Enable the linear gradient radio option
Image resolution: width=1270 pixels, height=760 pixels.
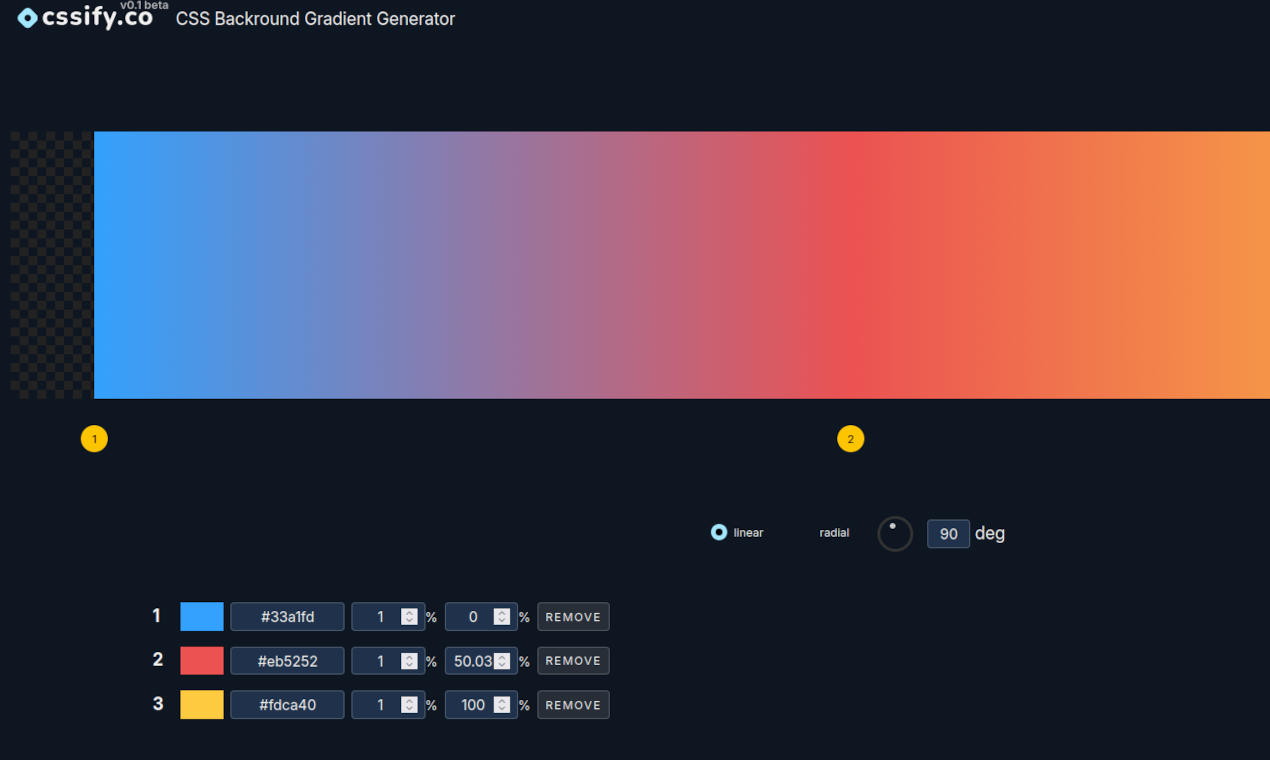tap(719, 533)
